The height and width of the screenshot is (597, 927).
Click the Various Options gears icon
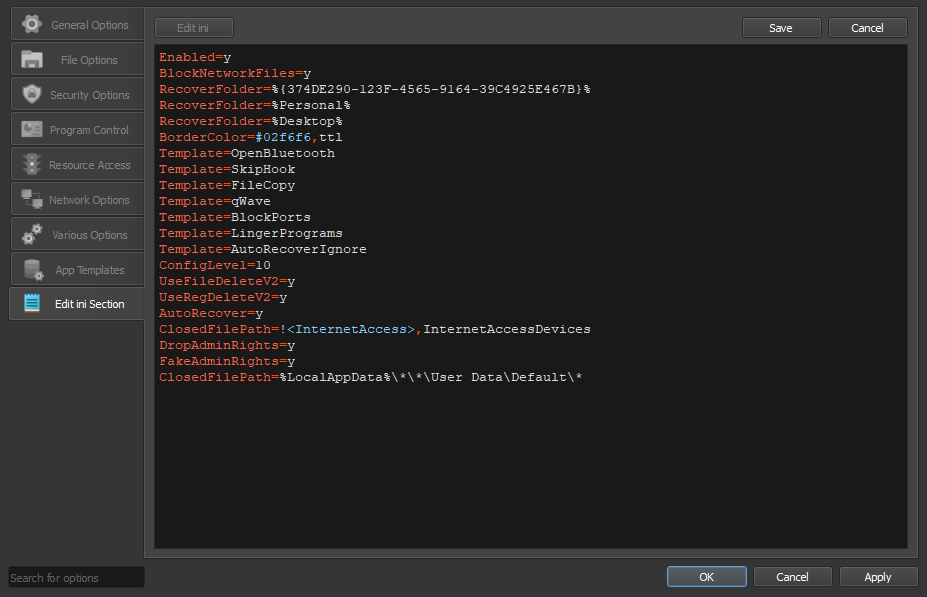point(32,234)
